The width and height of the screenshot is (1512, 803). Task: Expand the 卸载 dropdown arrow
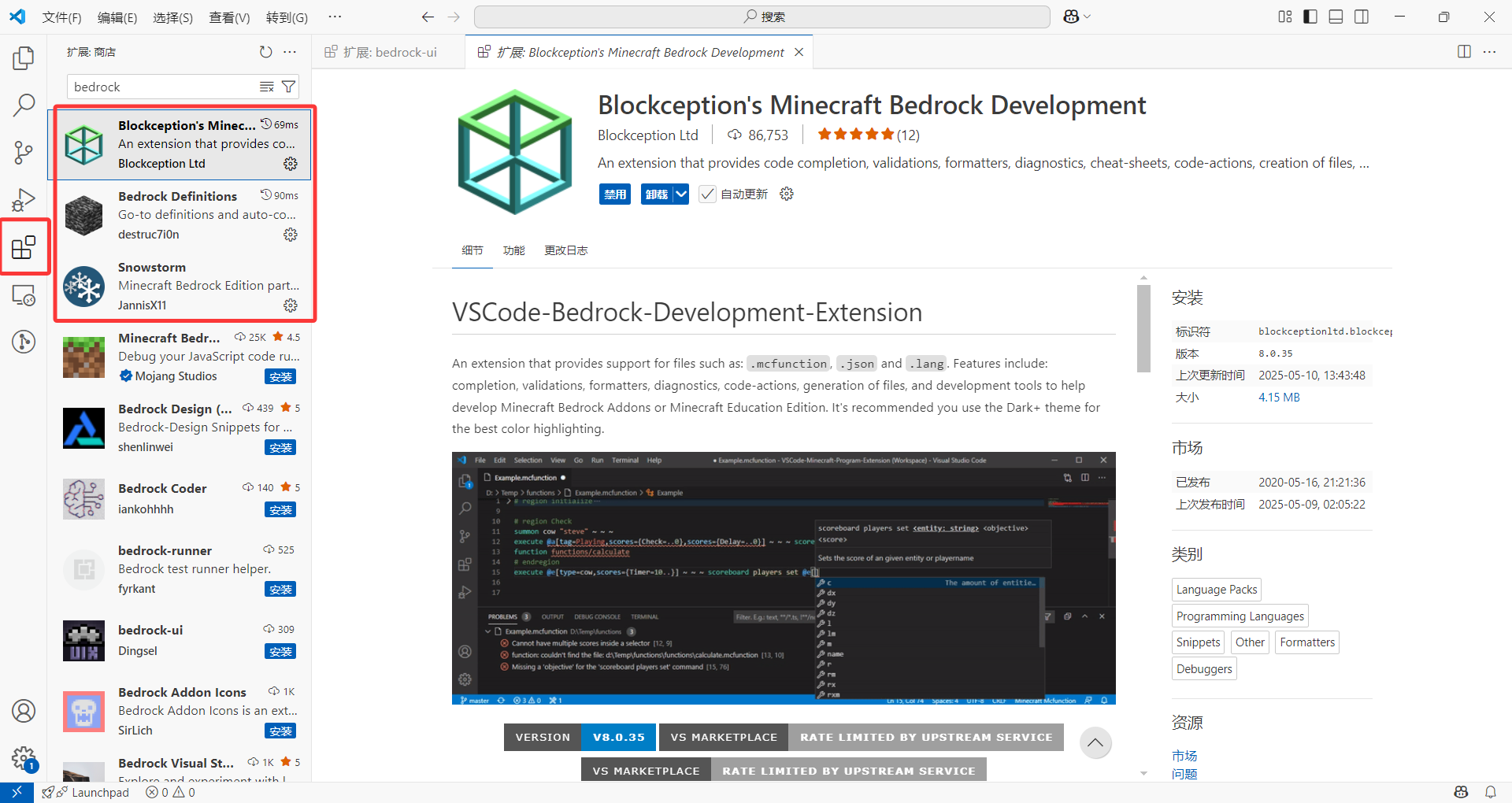pyautogui.click(x=681, y=194)
